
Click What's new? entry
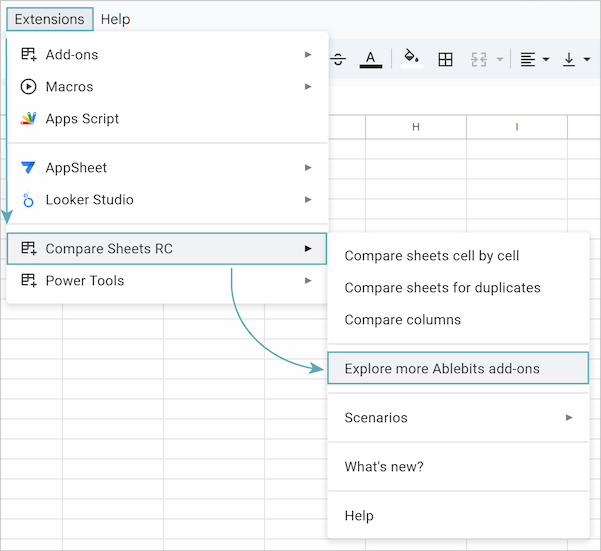pyautogui.click(x=458, y=466)
